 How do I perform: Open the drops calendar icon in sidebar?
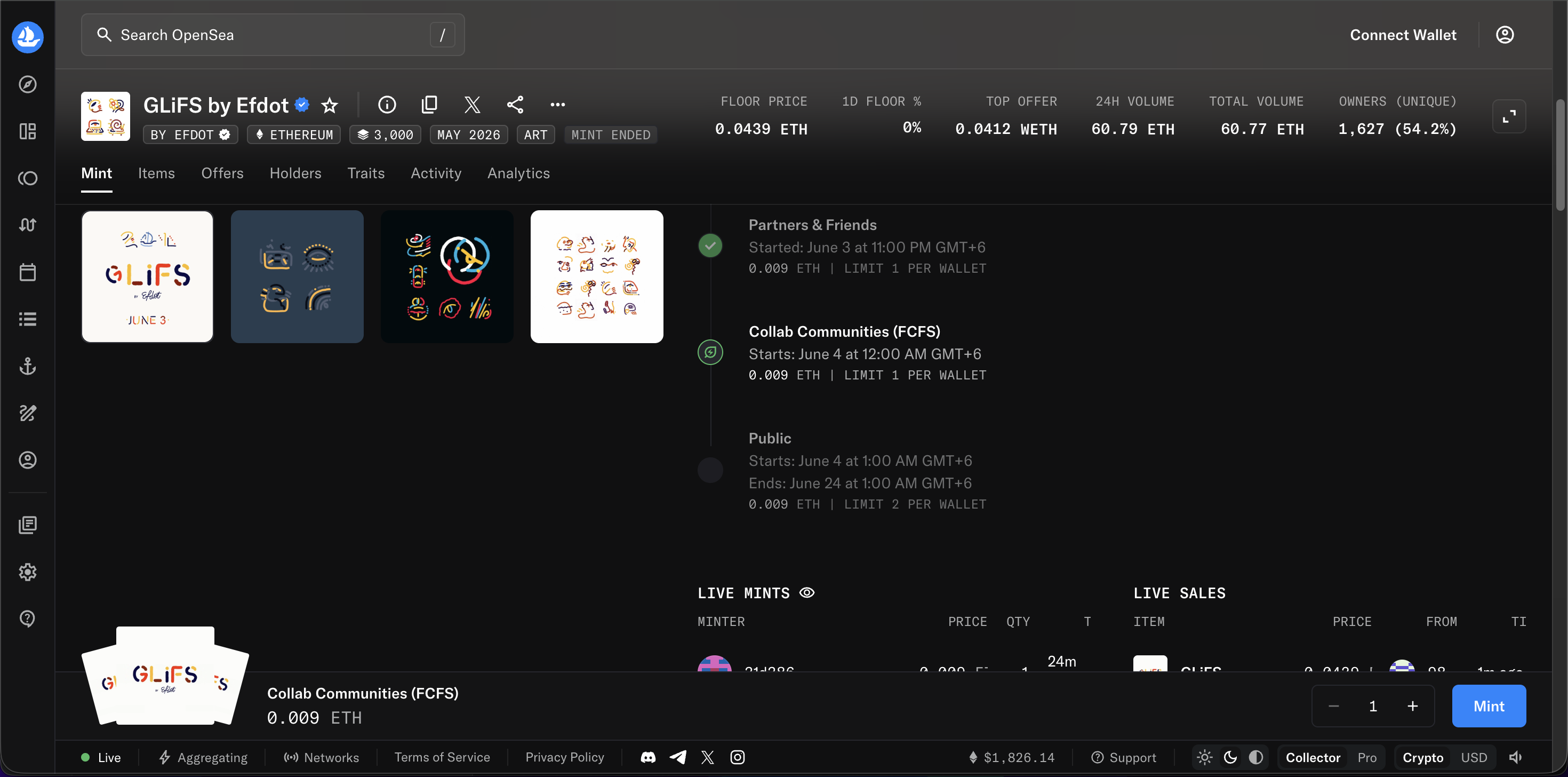[x=27, y=272]
